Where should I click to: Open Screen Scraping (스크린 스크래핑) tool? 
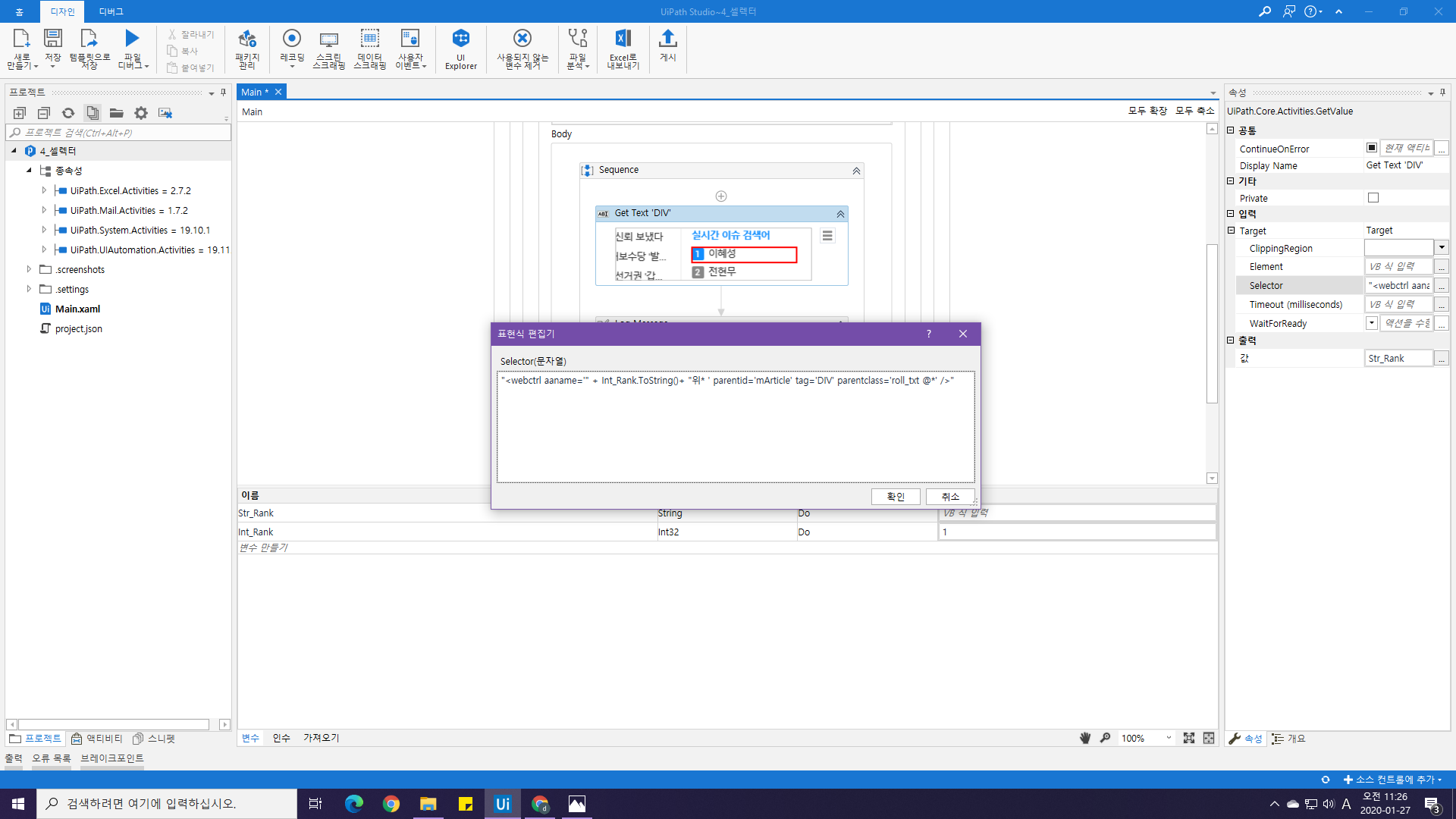point(328,49)
